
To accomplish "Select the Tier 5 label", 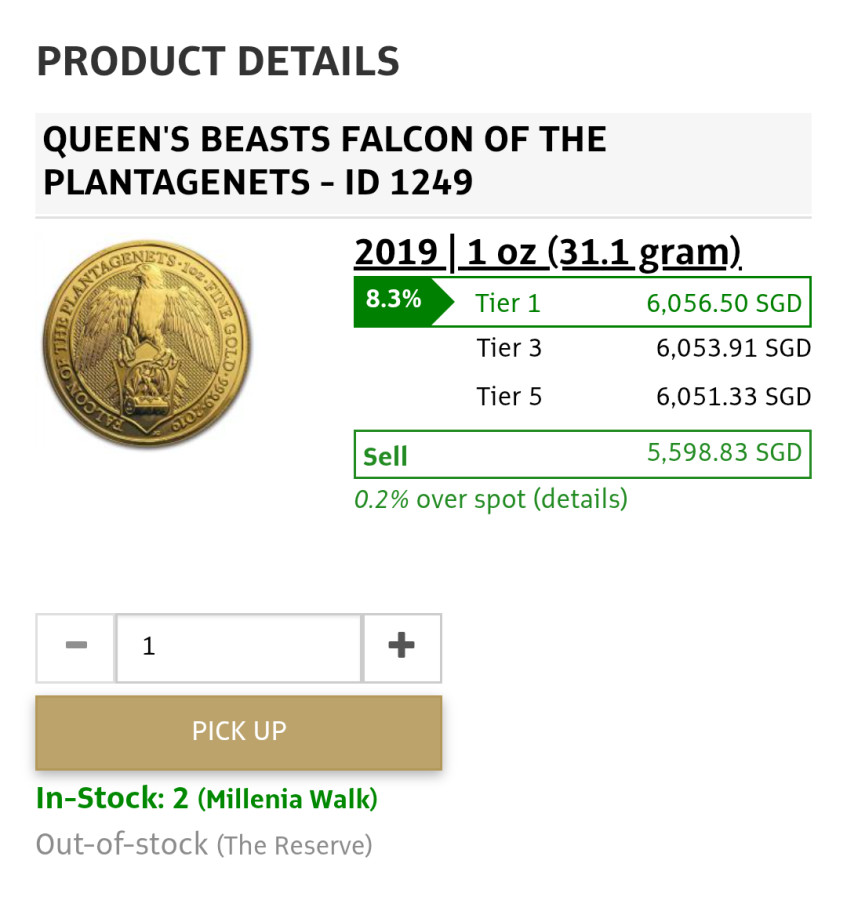I will [x=509, y=397].
